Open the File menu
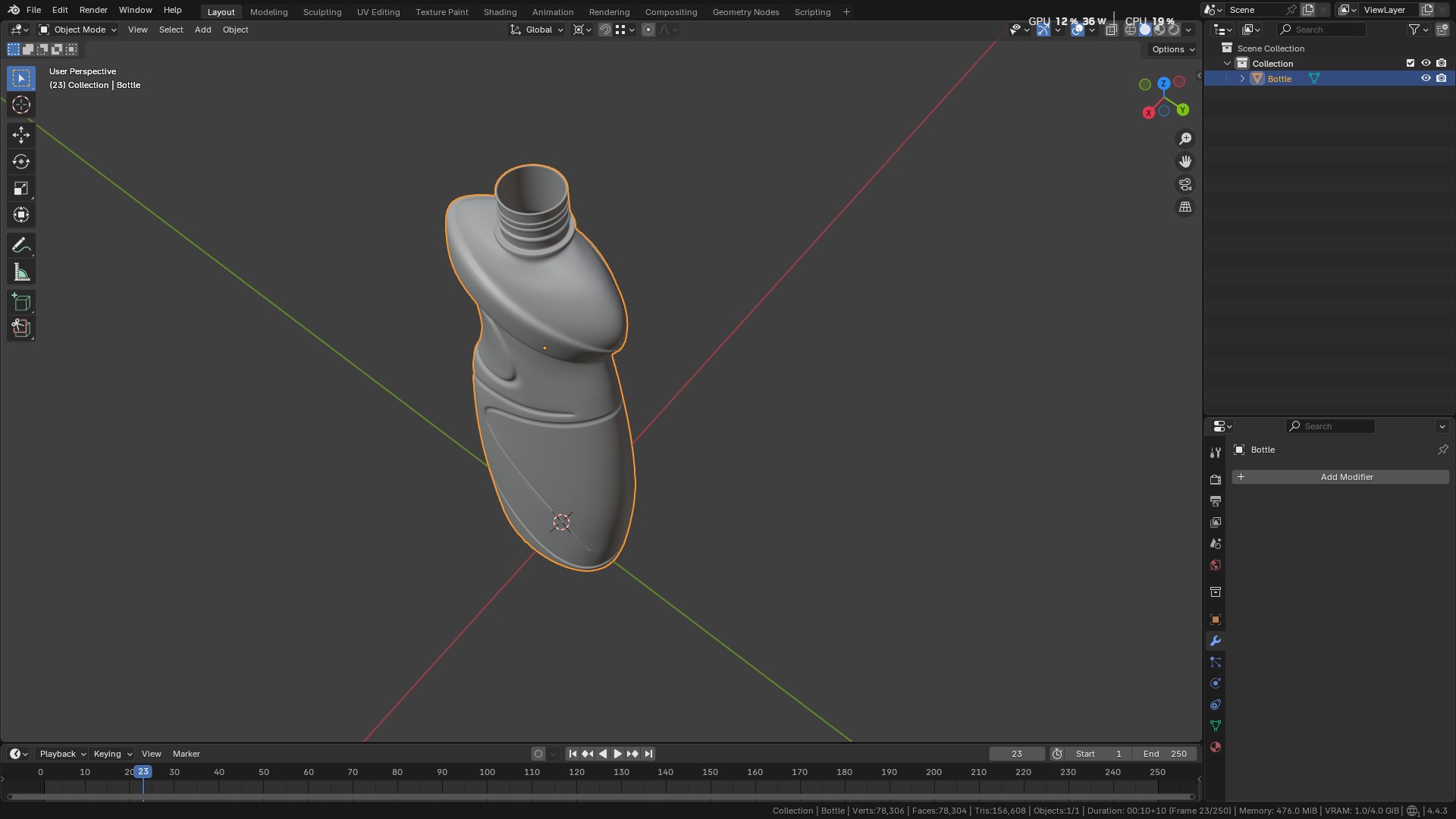This screenshot has width=1456, height=819. pyautogui.click(x=33, y=10)
